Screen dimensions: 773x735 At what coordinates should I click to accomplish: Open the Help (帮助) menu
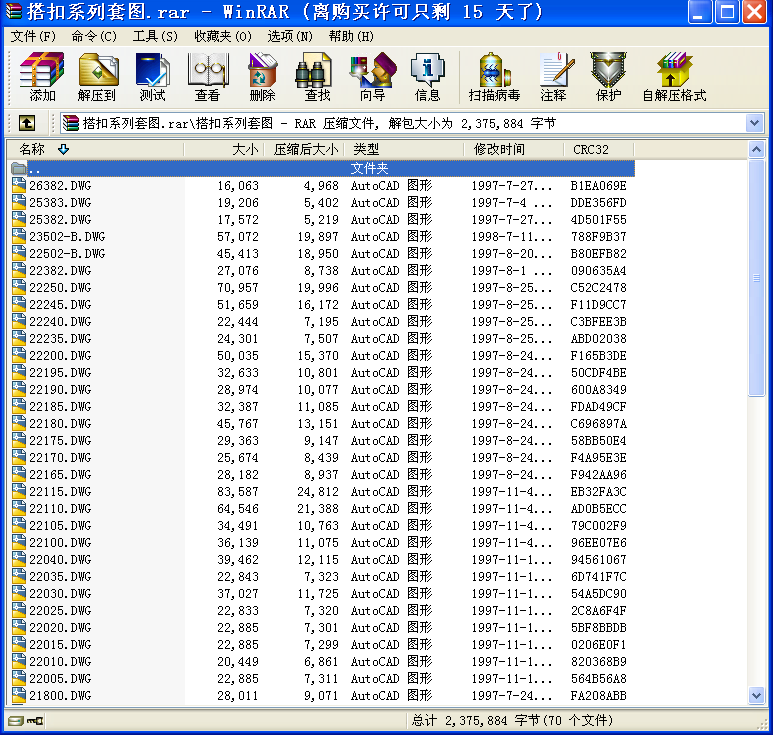[351, 36]
